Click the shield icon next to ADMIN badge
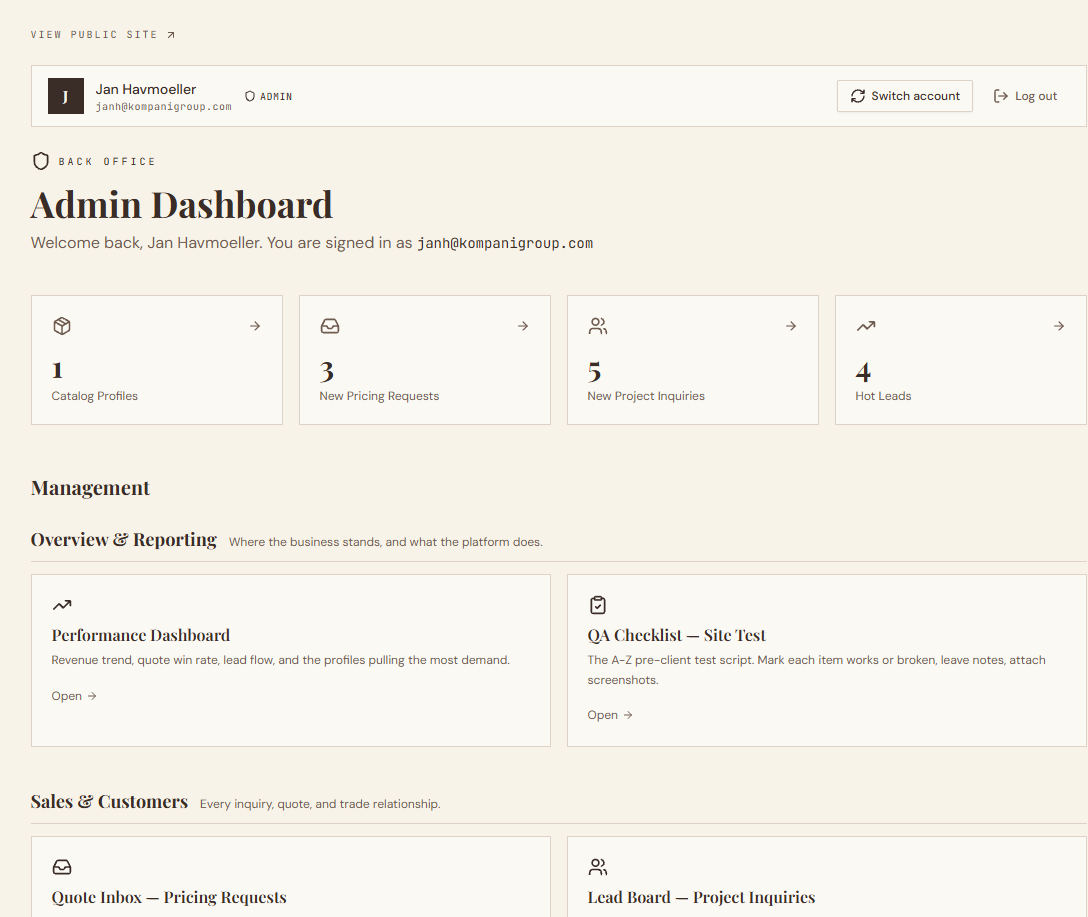 coord(250,96)
